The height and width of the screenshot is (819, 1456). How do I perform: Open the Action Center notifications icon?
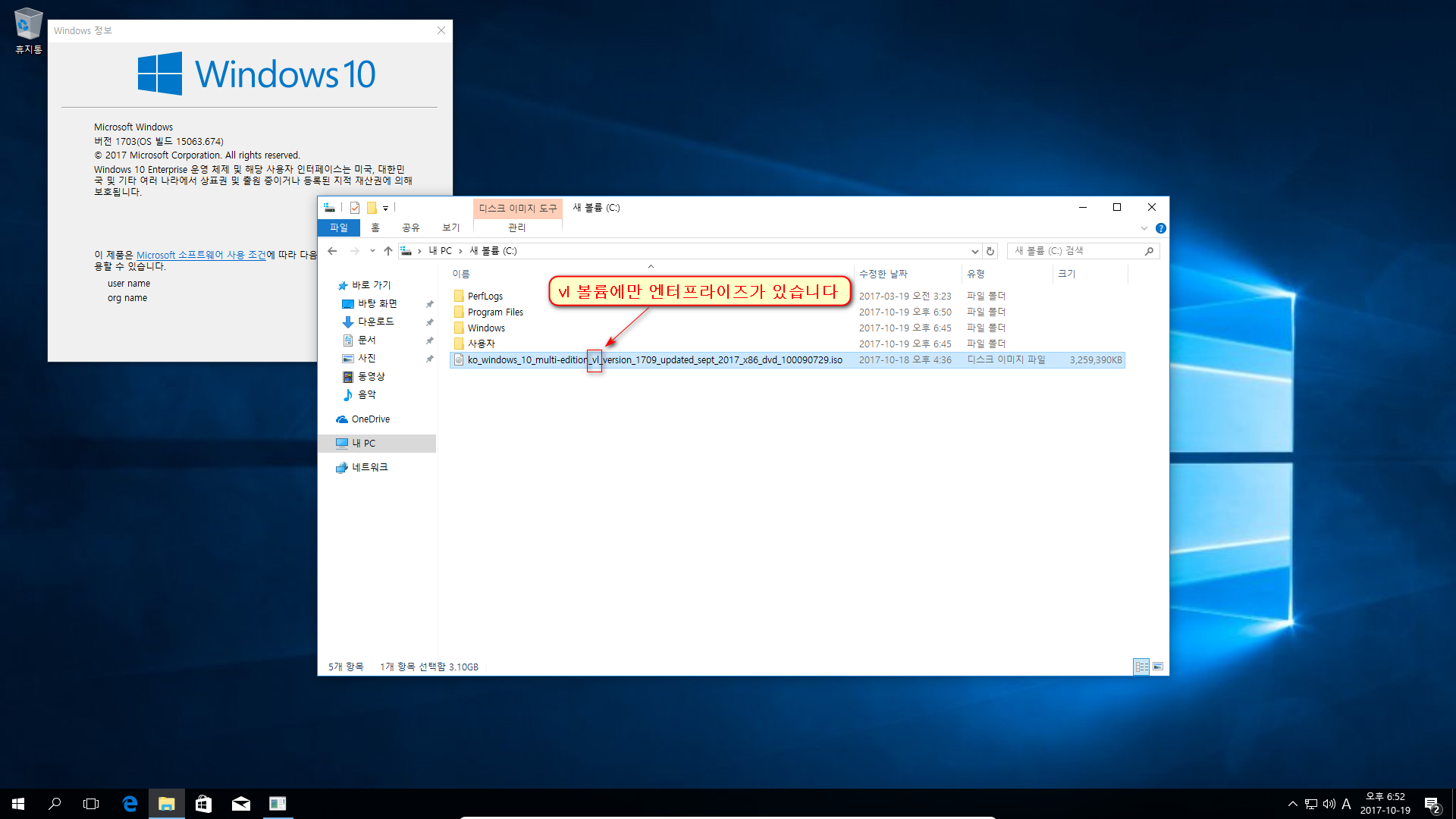(x=1432, y=804)
